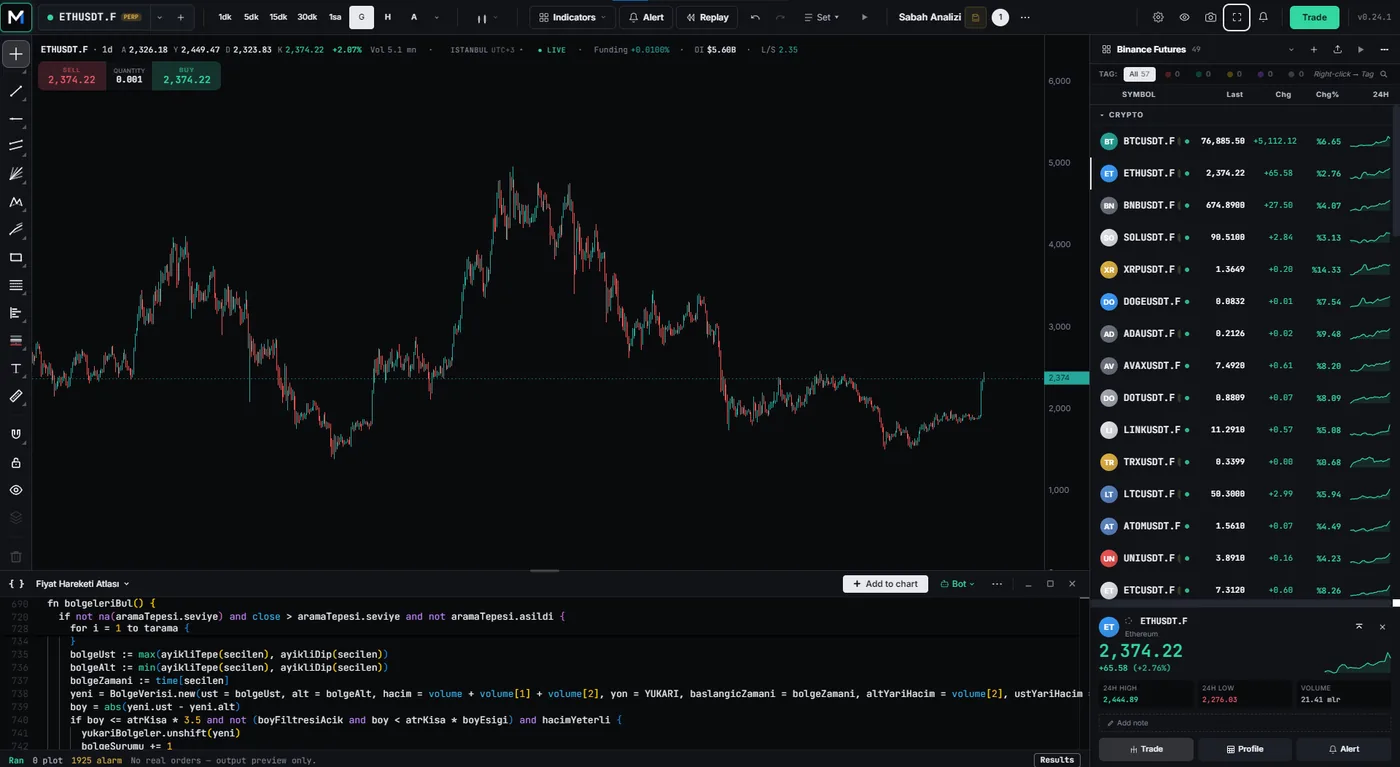Filter watchlist by the All 57 tag
Screen dimensions: 1400x767
pos(1139,74)
